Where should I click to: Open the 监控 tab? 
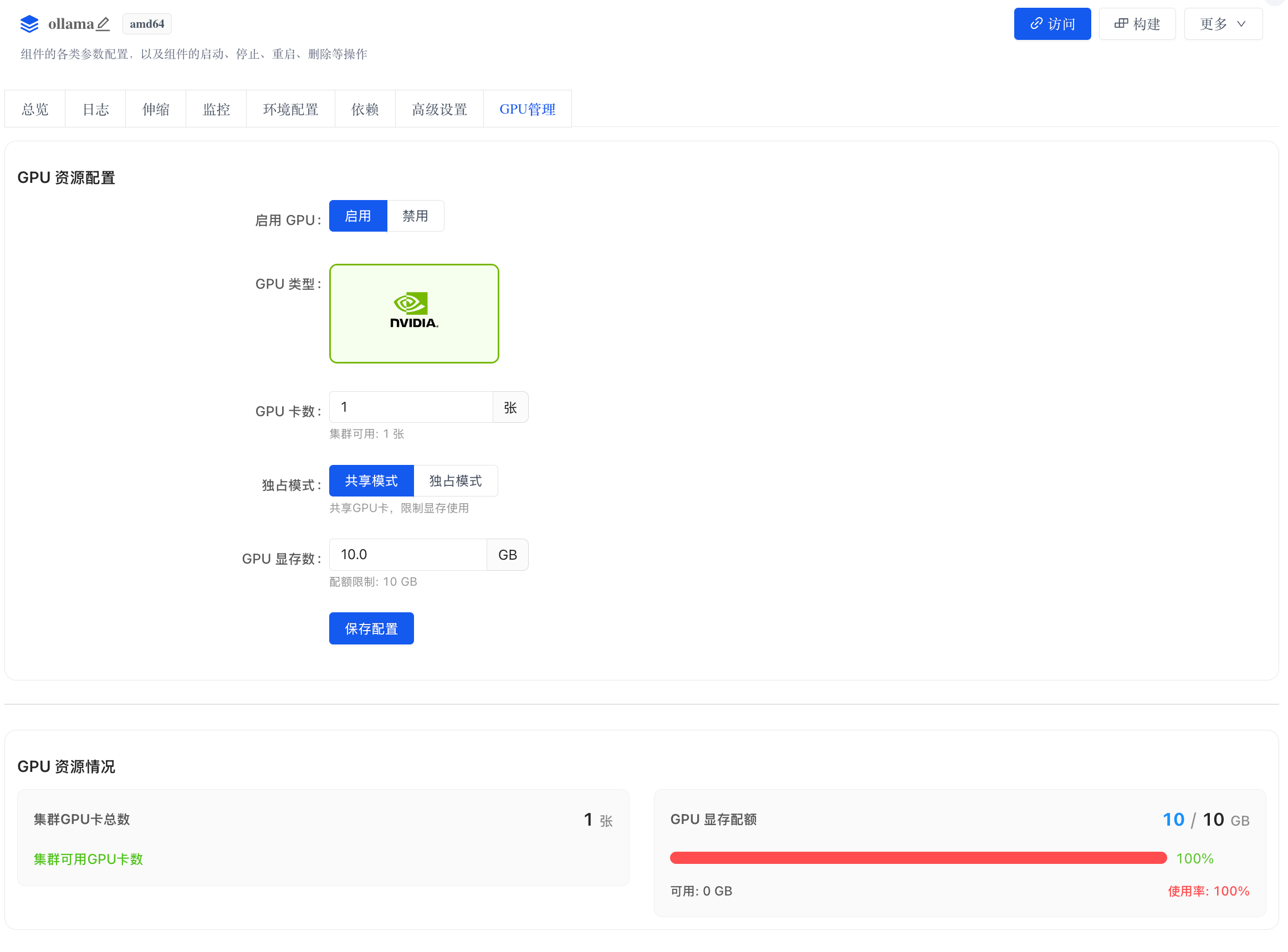[x=216, y=109]
